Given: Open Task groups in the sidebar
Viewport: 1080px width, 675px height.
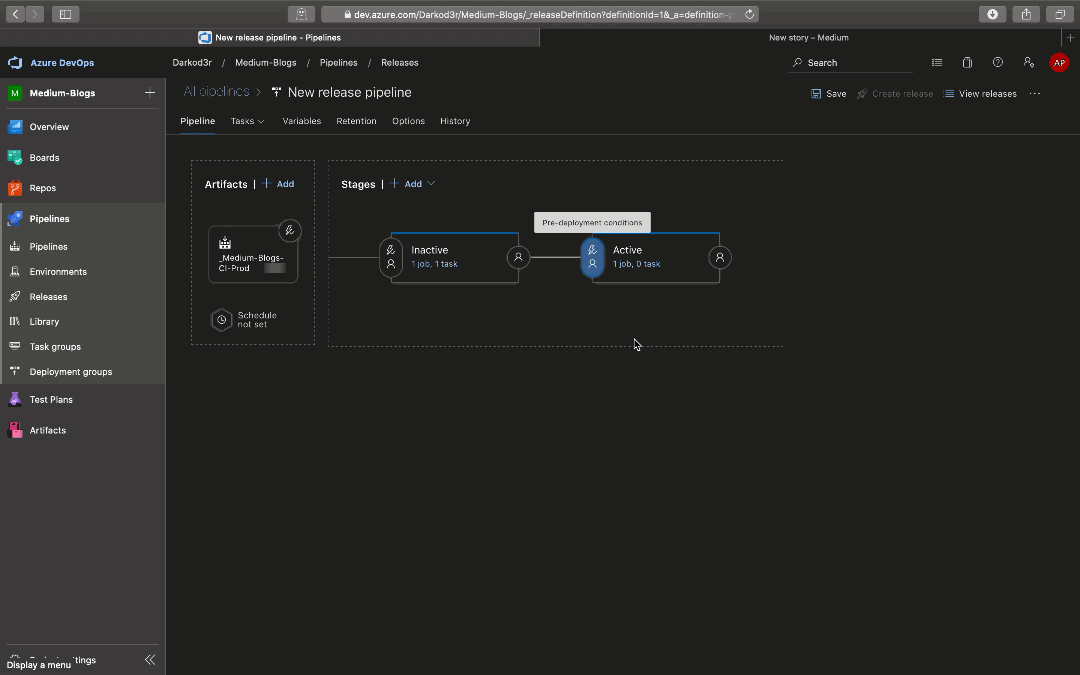Looking at the screenshot, I should click(55, 347).
